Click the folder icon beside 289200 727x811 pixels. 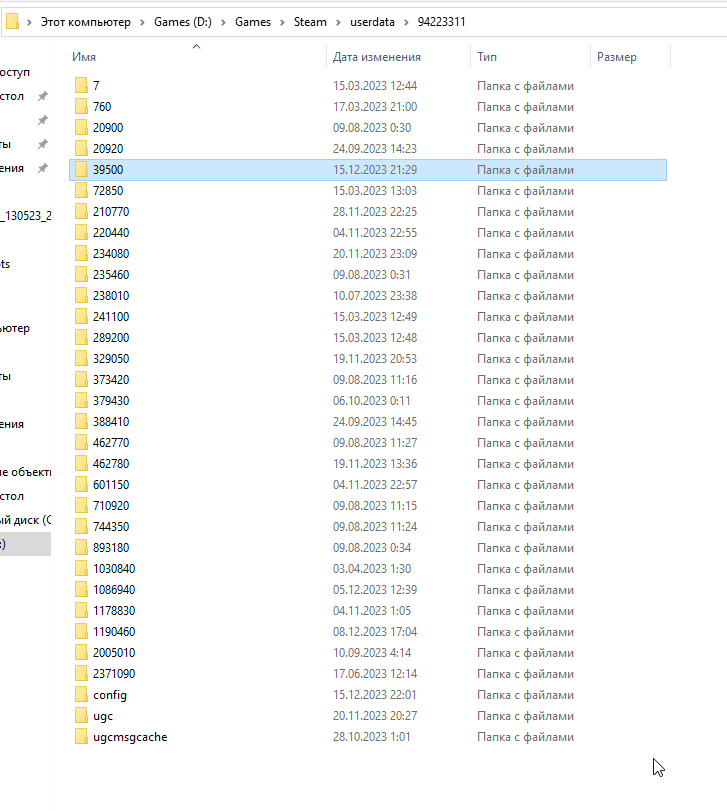point(81,338)
